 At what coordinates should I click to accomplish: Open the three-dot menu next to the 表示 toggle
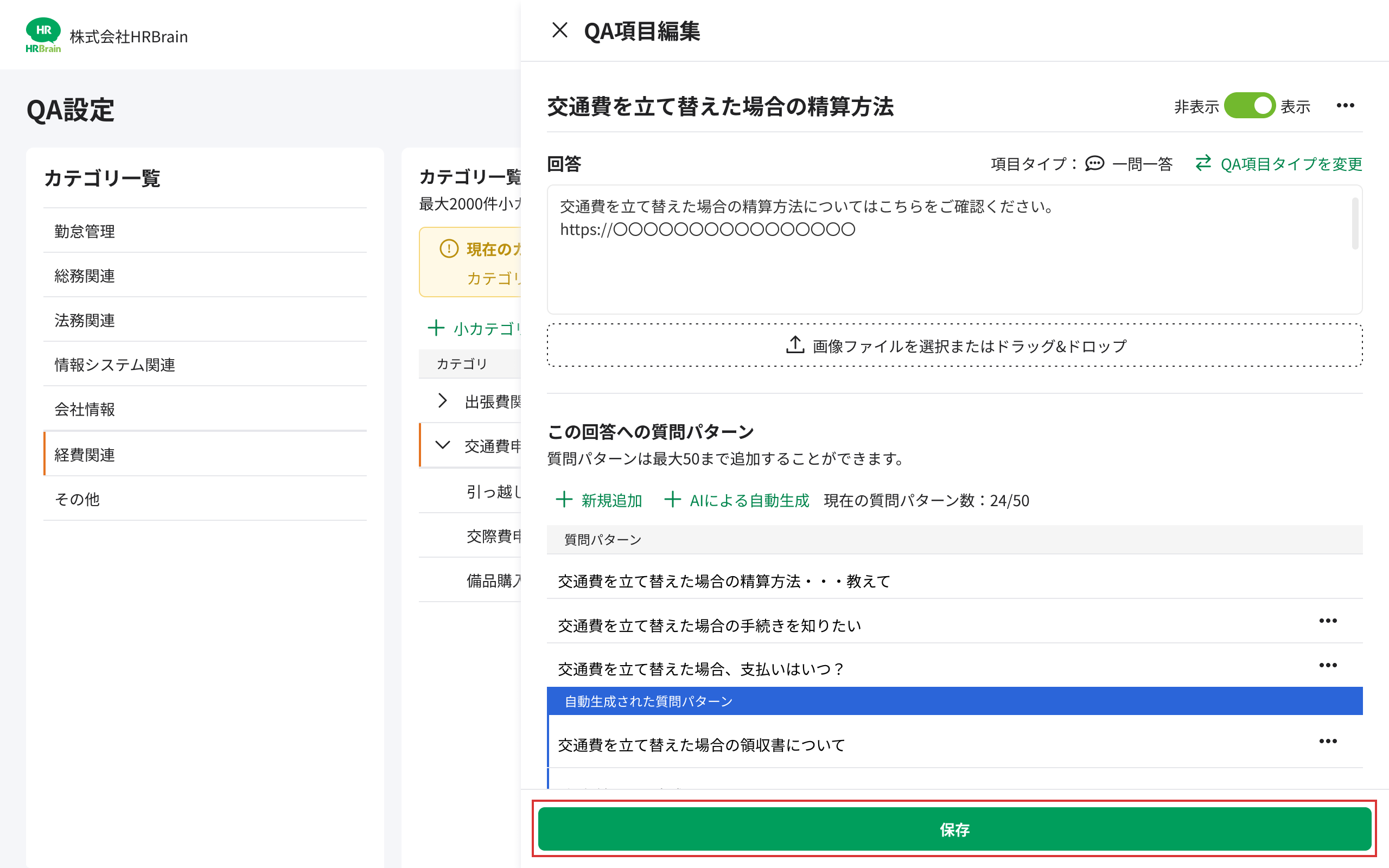[x=1345, y=106]
